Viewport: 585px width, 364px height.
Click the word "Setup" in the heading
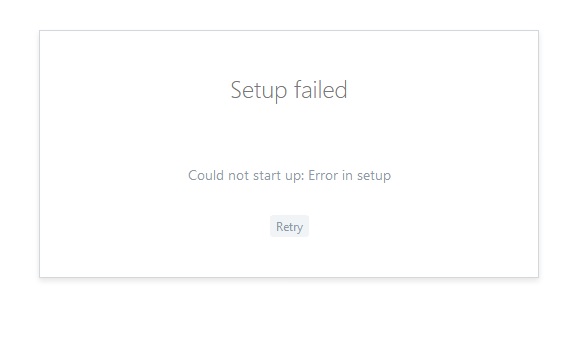point(259,91)
